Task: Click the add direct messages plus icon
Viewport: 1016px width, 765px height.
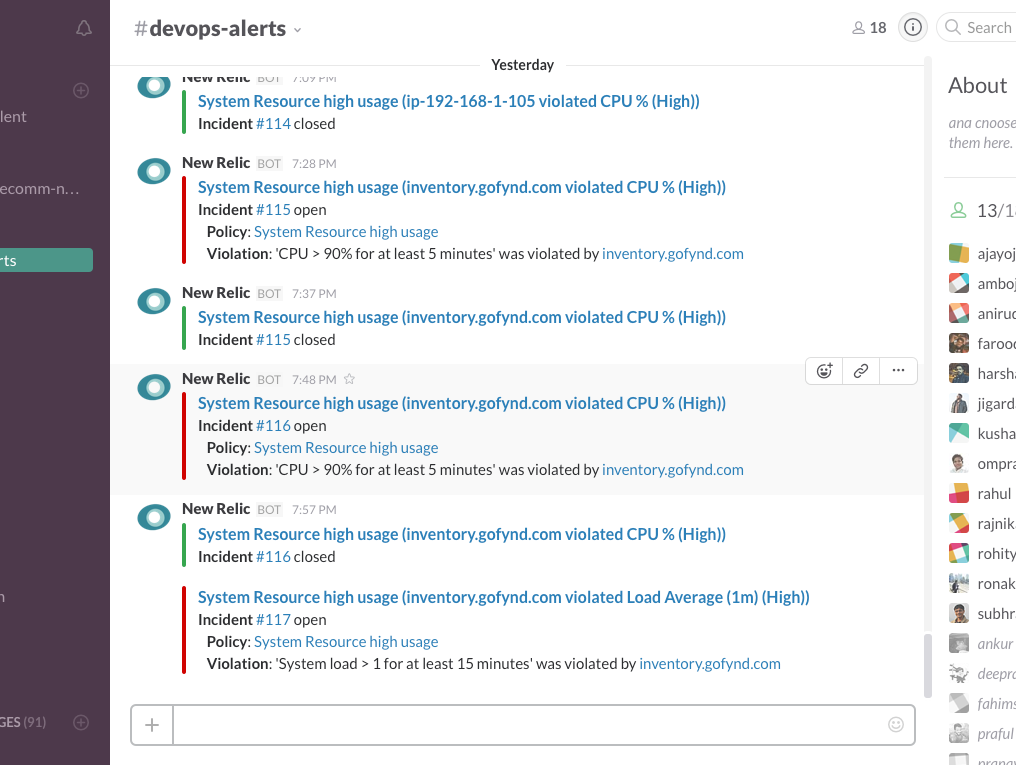Action: (x=82, y=722)
